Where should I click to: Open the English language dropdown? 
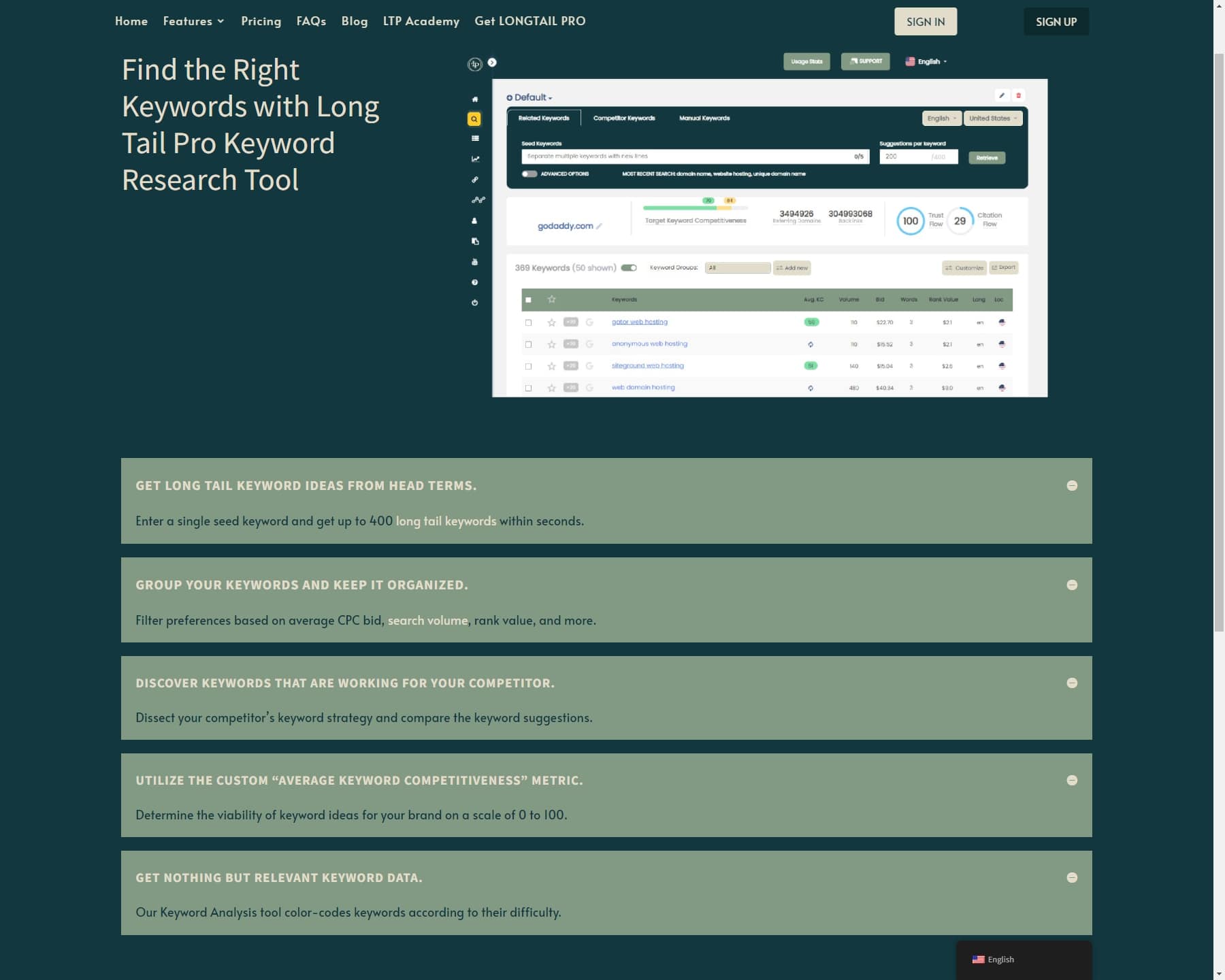[941, 118]
